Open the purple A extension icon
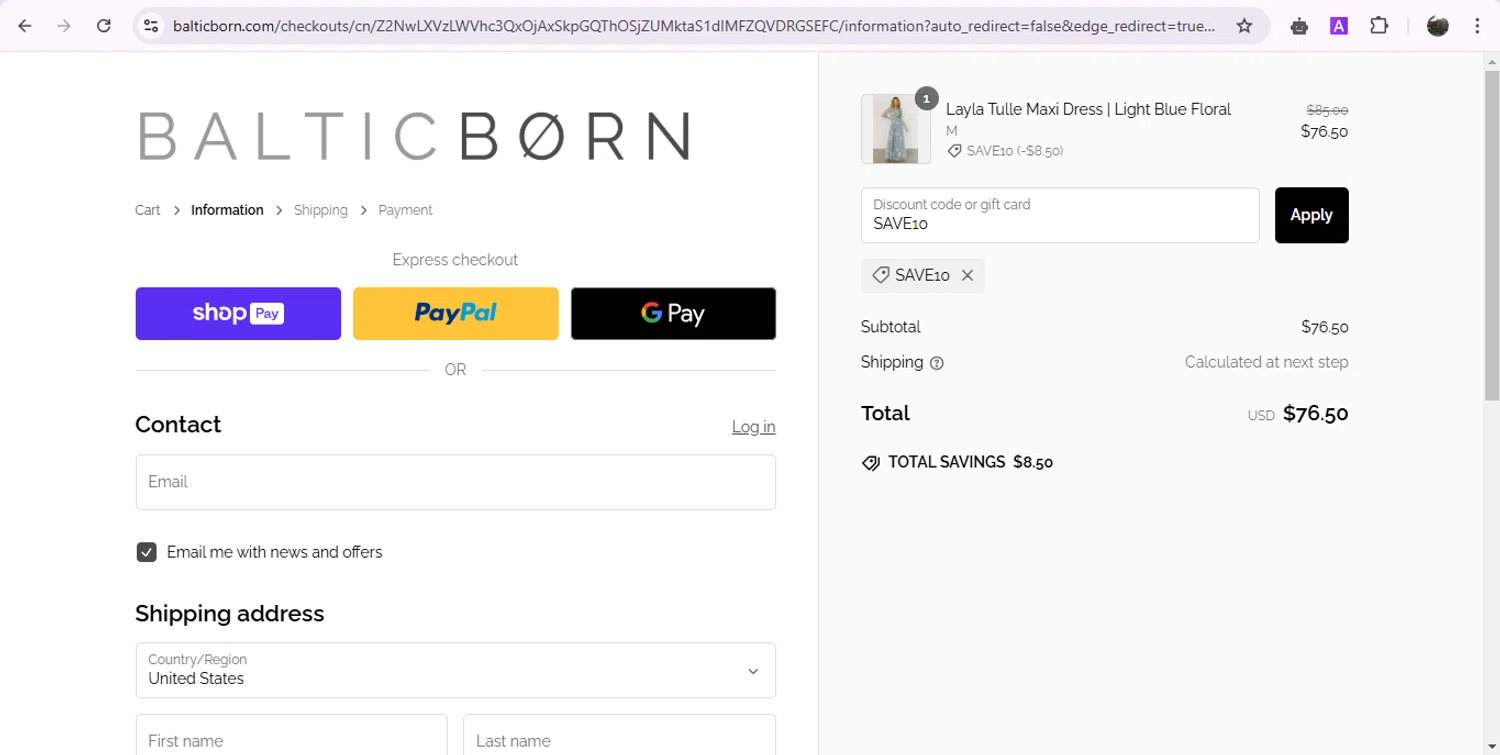The height and width of the screenshot is (755, 1500). click(x=1339, y=26)
